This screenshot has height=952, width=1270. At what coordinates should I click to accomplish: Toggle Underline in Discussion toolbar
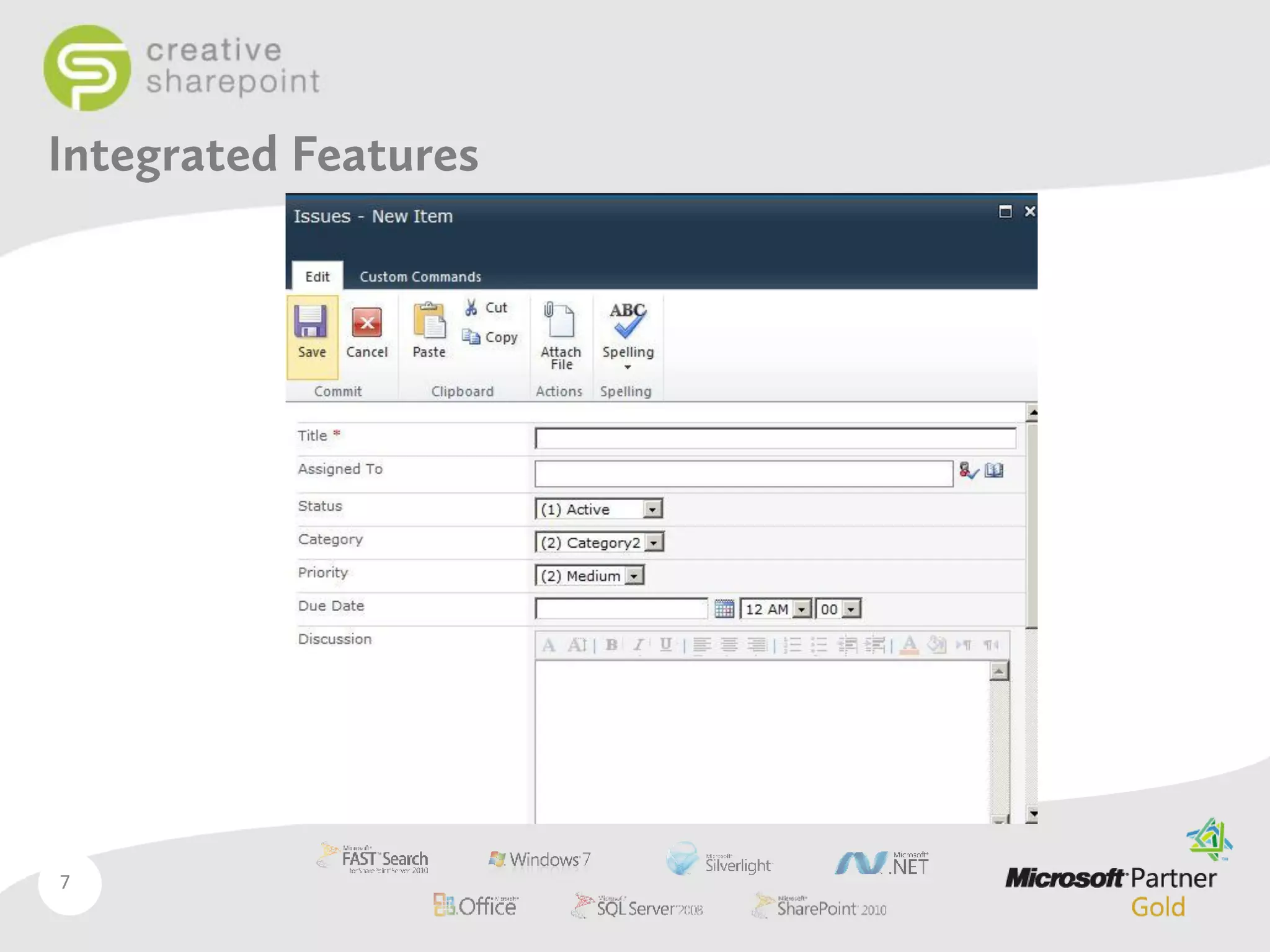tap(665, 645)
